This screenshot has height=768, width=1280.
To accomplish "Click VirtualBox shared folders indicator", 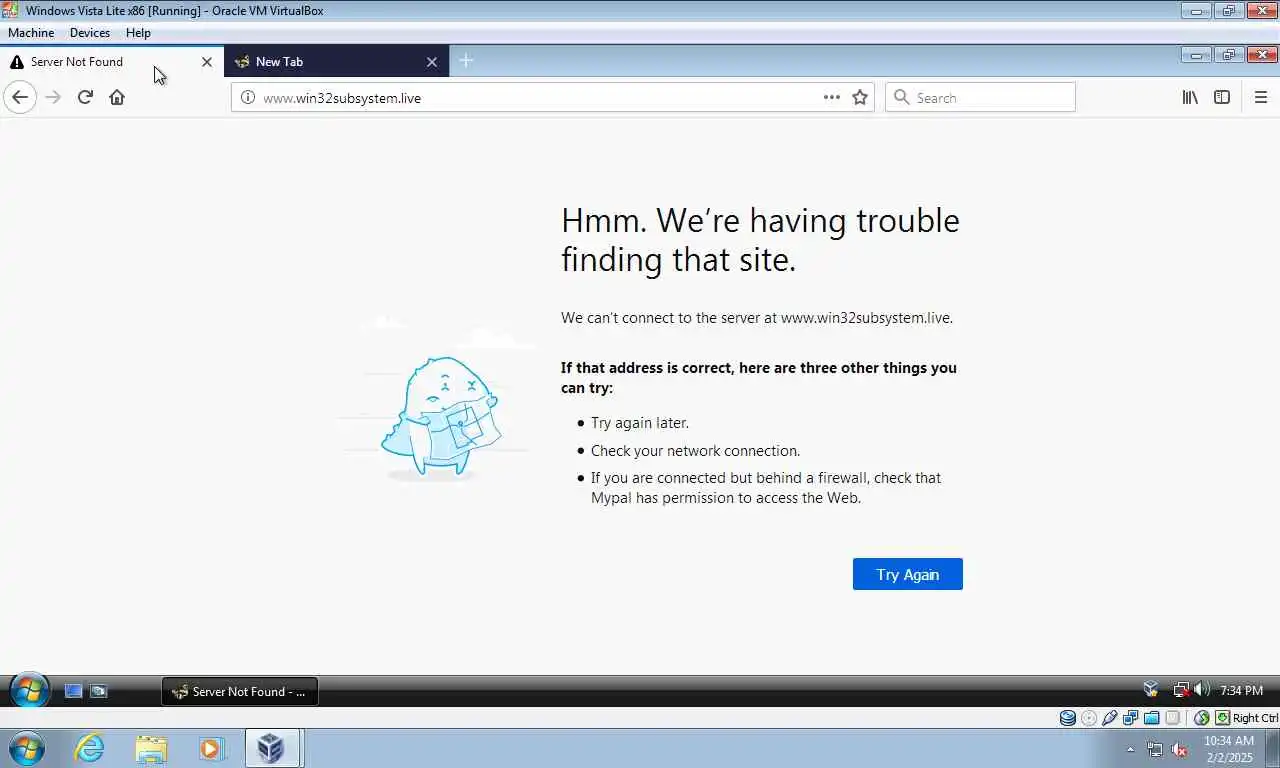I will [x=1152, y=718].
